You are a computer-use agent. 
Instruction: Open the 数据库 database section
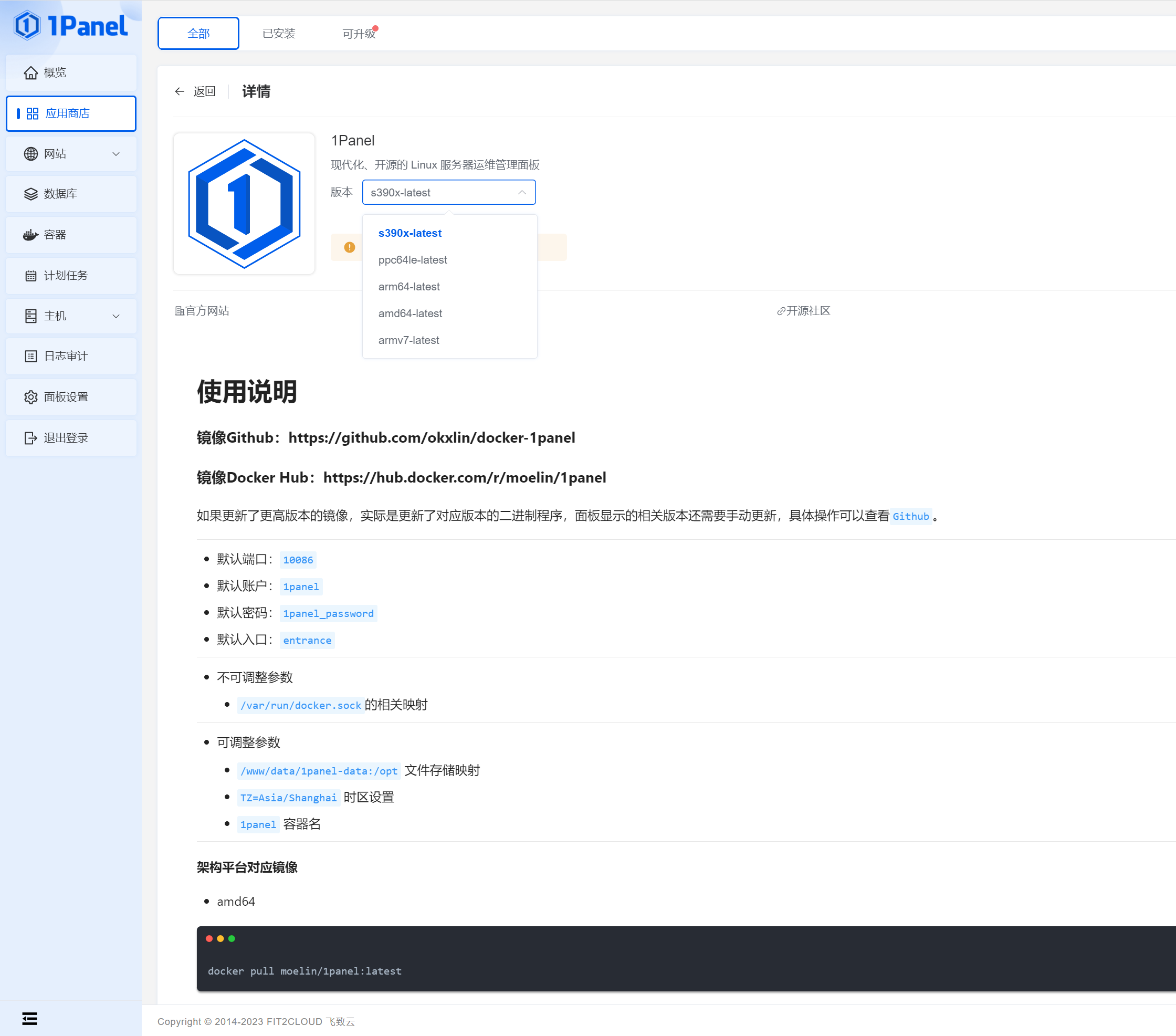click(60, 194)
